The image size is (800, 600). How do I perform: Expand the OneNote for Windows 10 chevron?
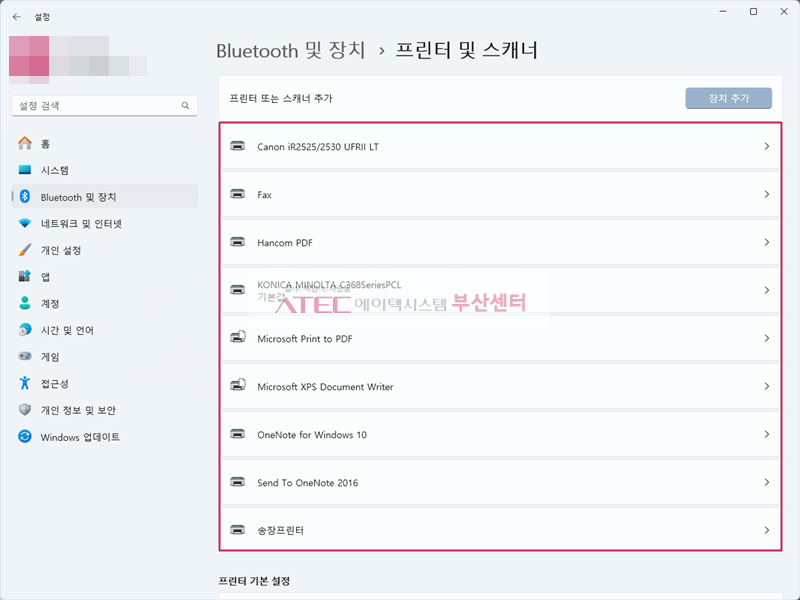tap(766, 434)
